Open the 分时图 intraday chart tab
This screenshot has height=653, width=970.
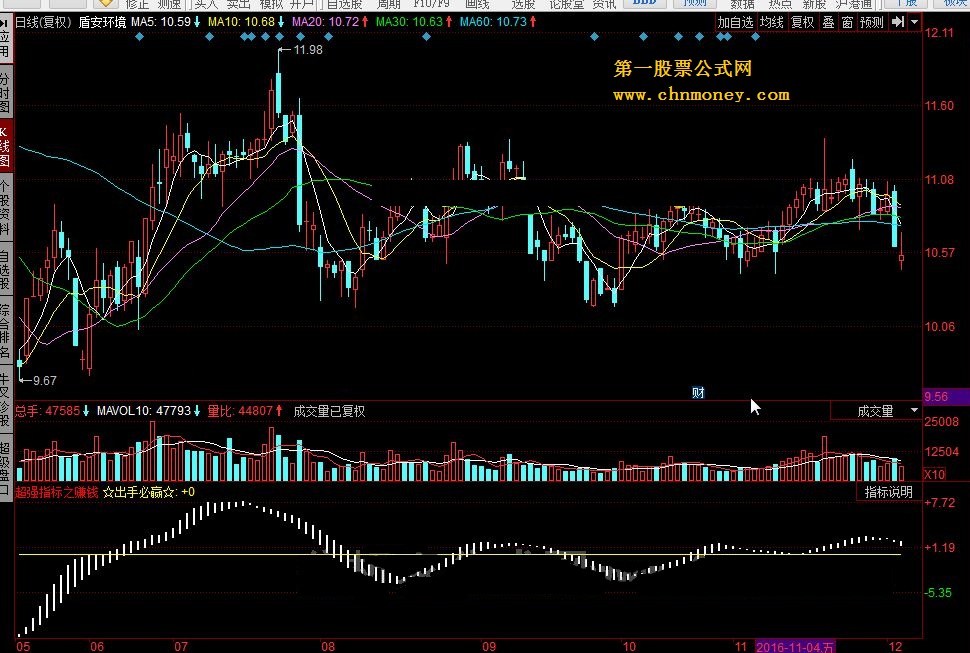5,93
